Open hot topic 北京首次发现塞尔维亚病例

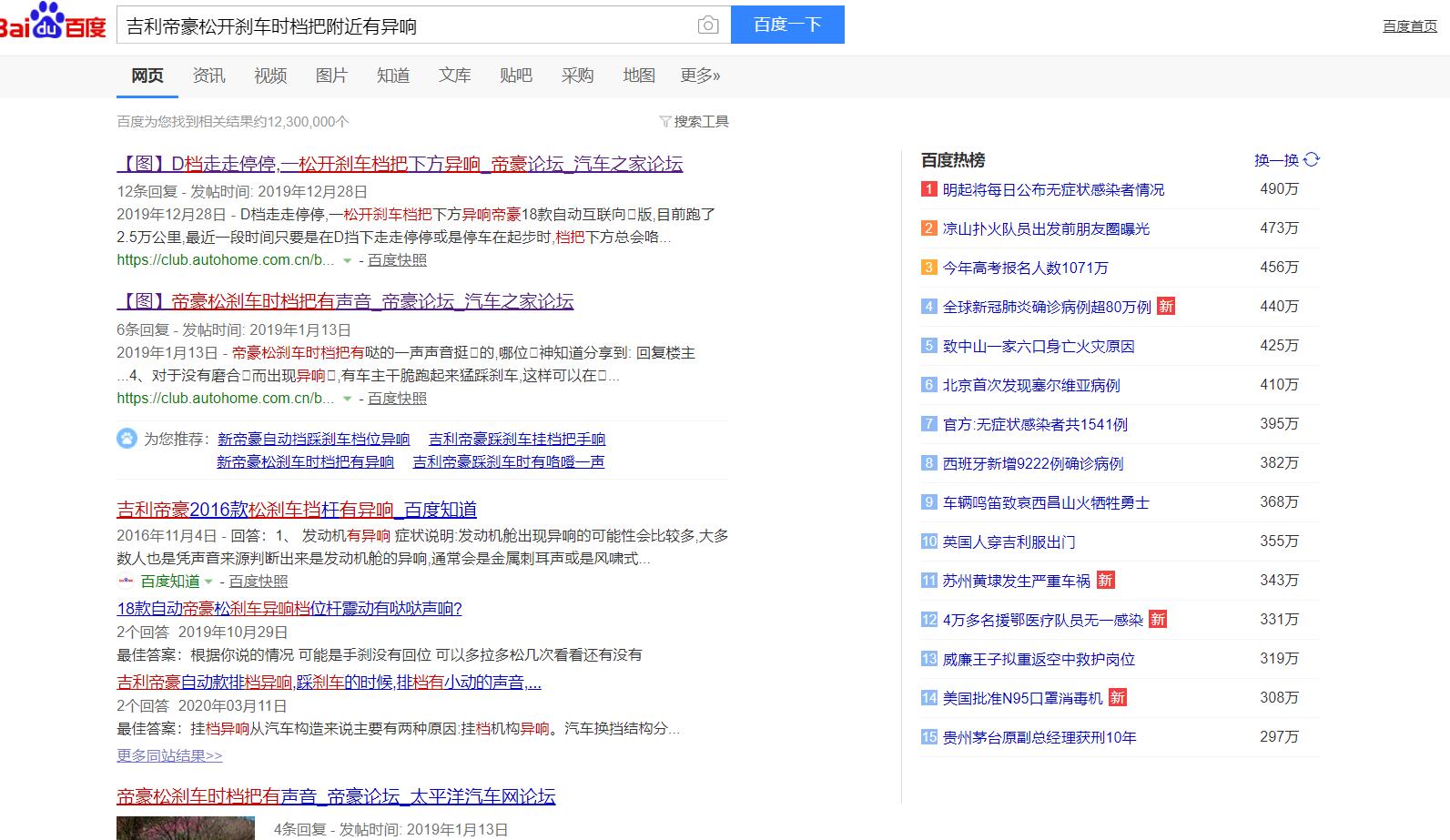pos(1031,385)
